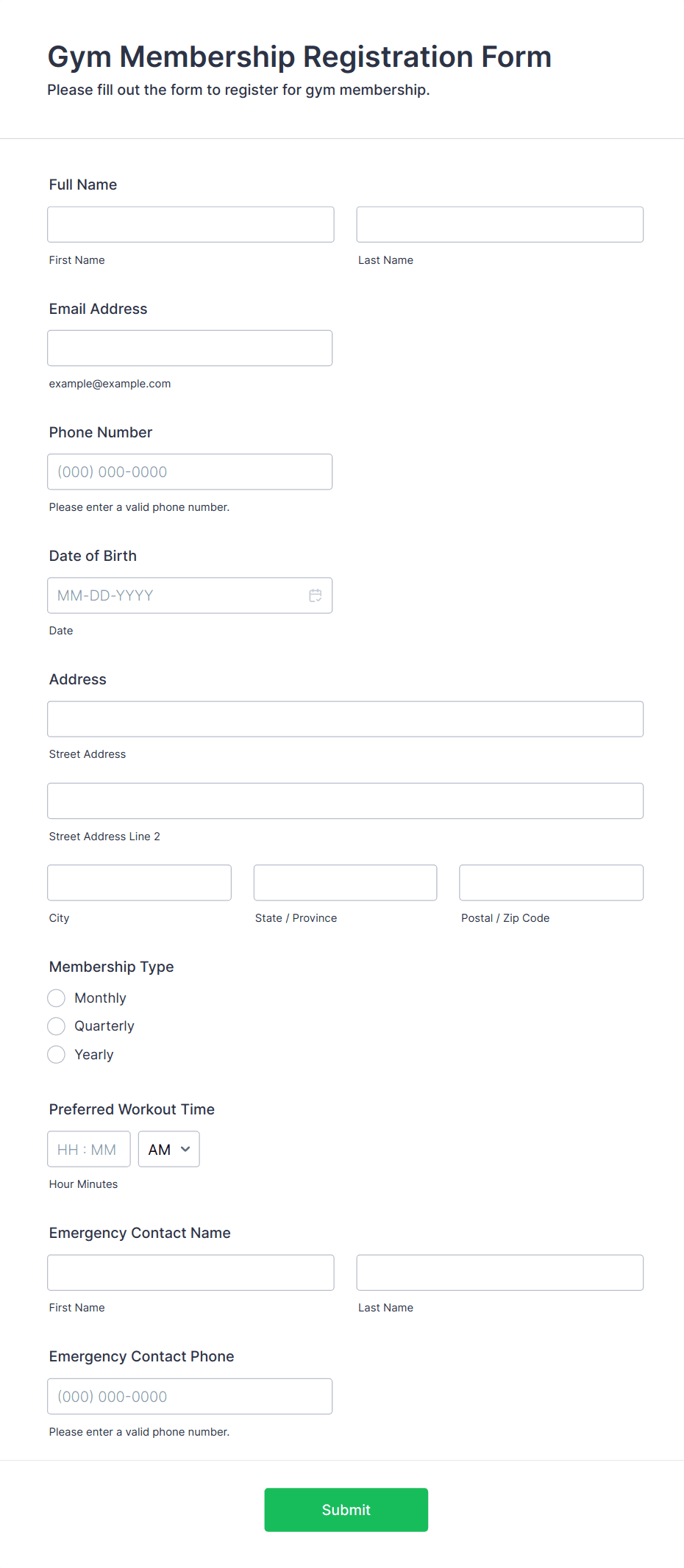Click the Street Address Line 2 field

coord(345,801)
